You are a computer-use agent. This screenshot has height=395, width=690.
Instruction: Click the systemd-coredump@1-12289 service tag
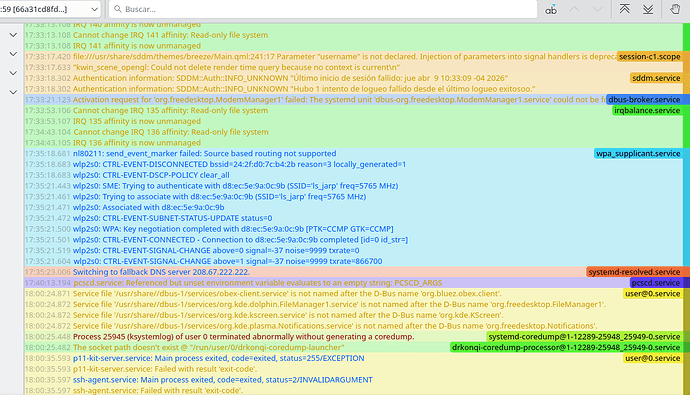pos(584,336)
